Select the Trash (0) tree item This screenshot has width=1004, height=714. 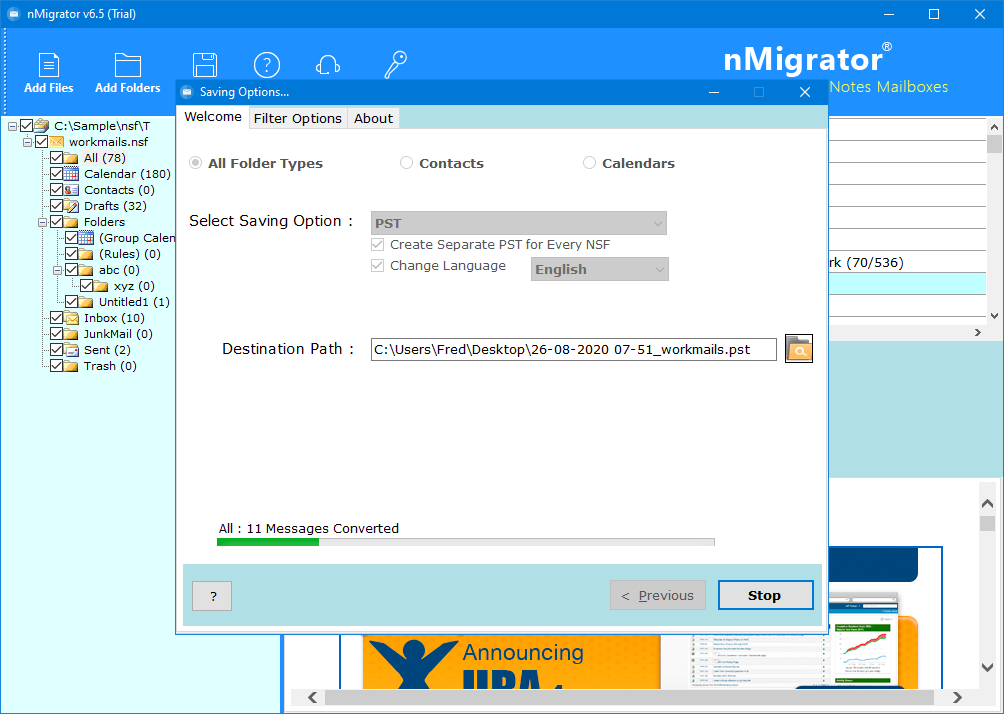[110, 366]
